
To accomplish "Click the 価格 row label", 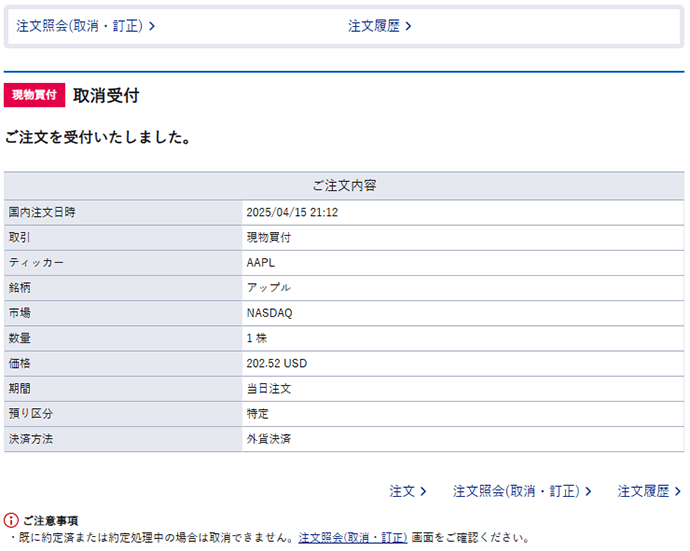I will [19, 363].
